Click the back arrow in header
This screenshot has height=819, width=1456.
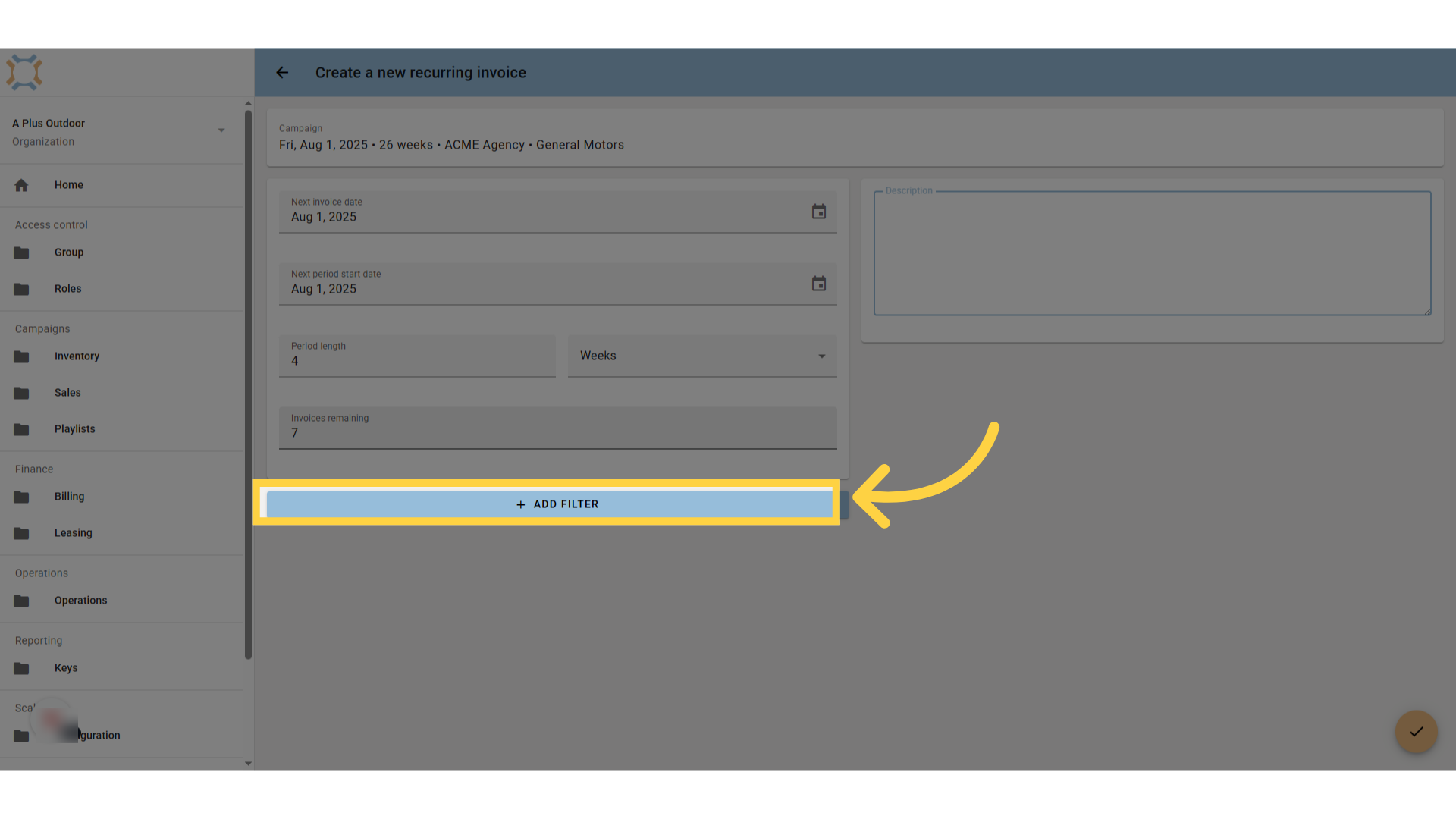[x=282, y=73]
